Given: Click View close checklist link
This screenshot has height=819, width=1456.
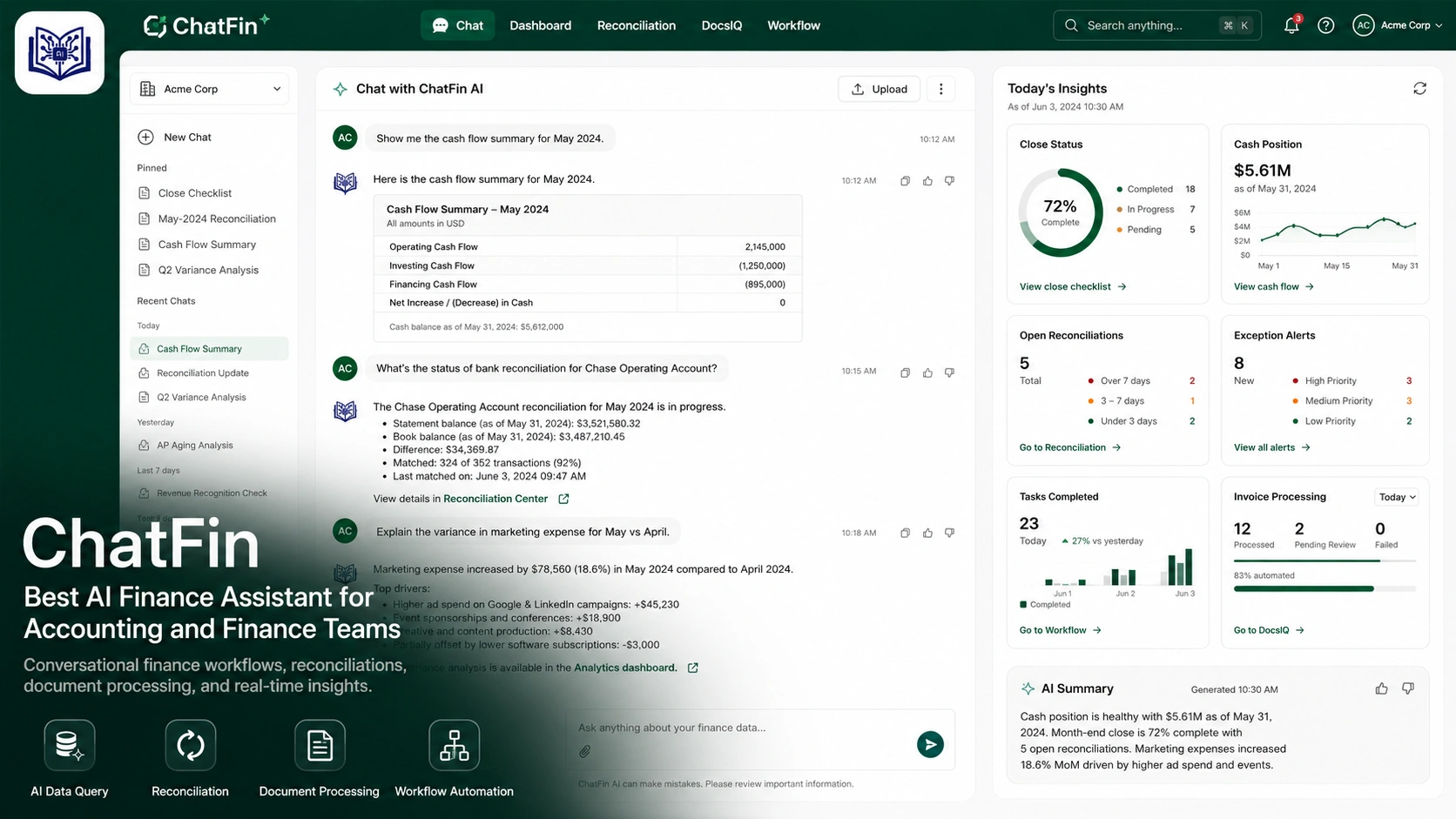Looking at the screenshot, I should pyautogui.click(x=1073, y=286).
